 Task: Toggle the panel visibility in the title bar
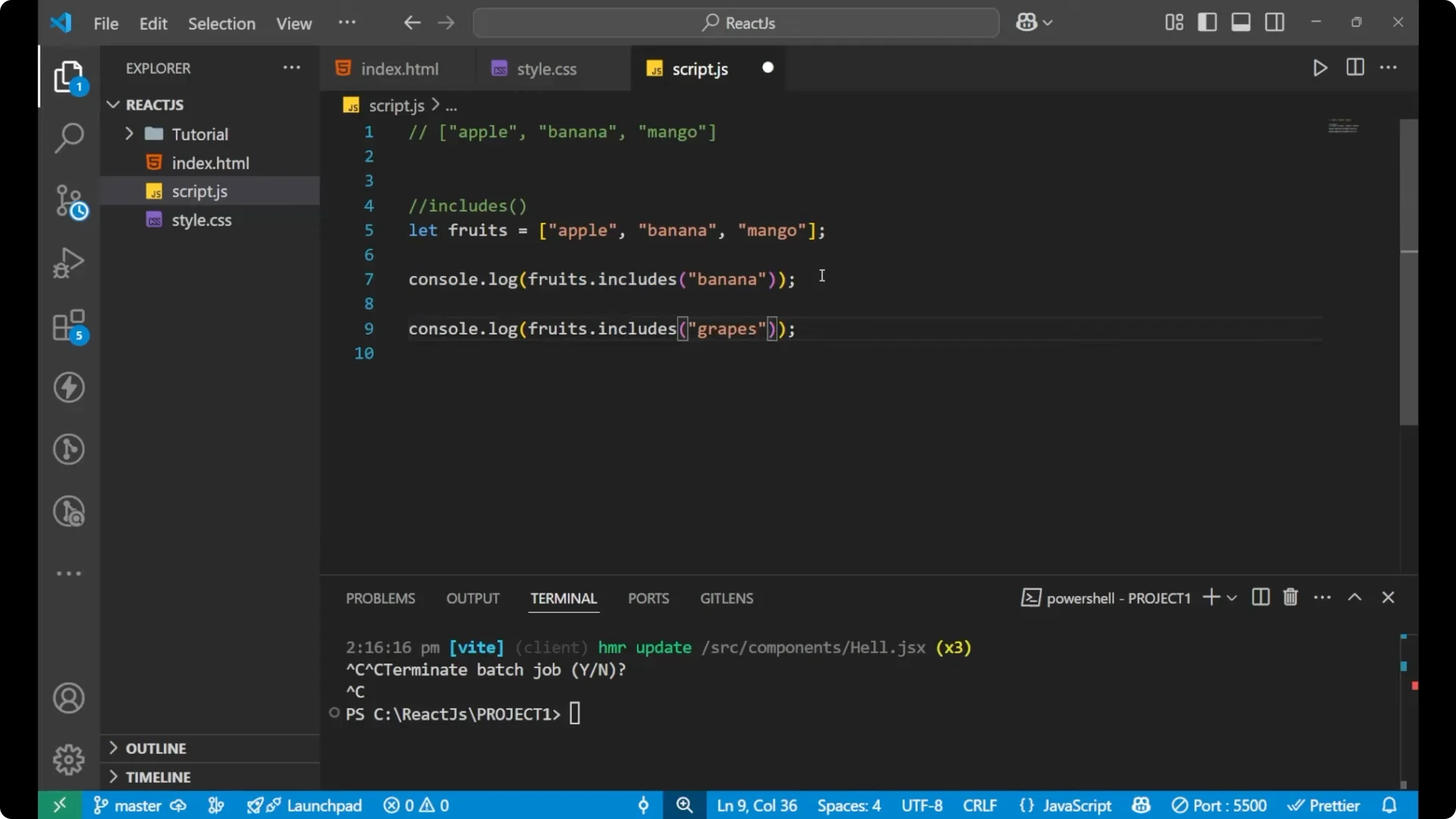tap(1241, 22)
